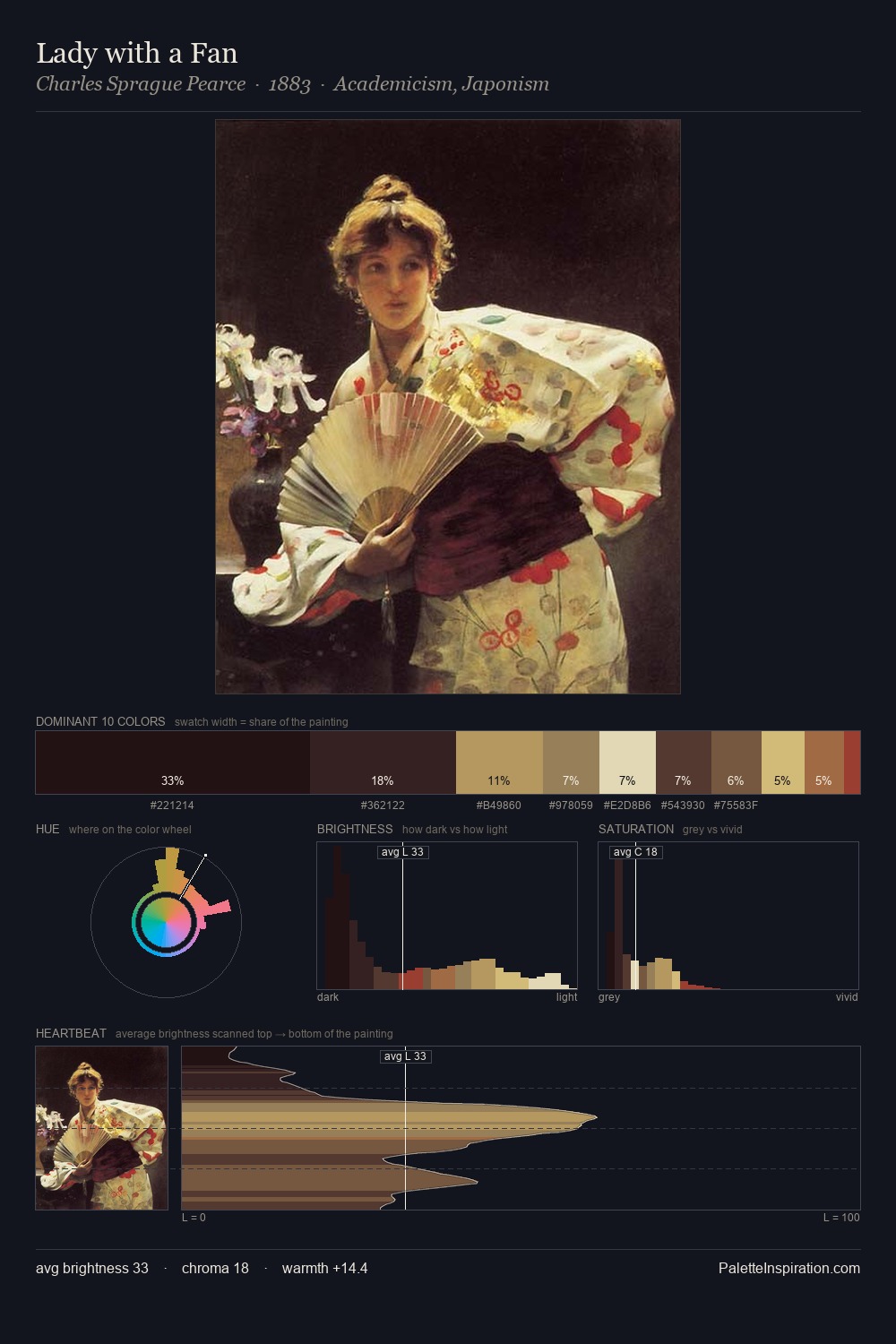
Task: Click the HEARTBEAT section heading
Action: [71, 1033]
